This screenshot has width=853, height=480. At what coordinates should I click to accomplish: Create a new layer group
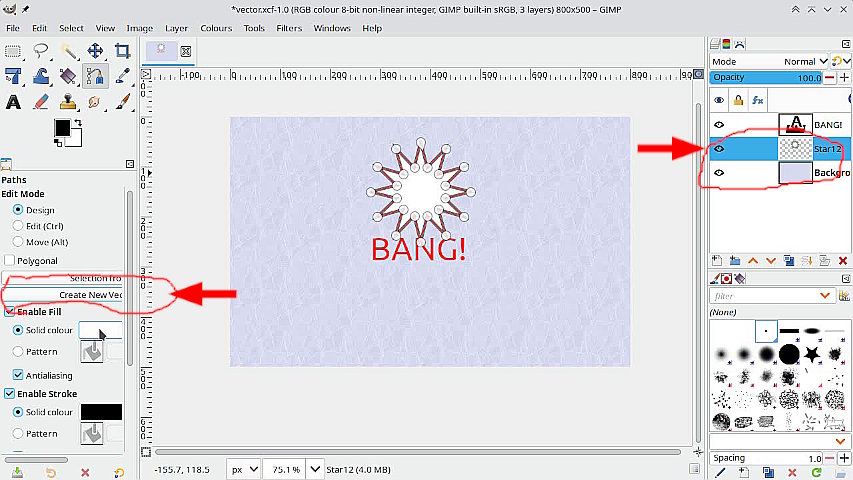point(735,261)
